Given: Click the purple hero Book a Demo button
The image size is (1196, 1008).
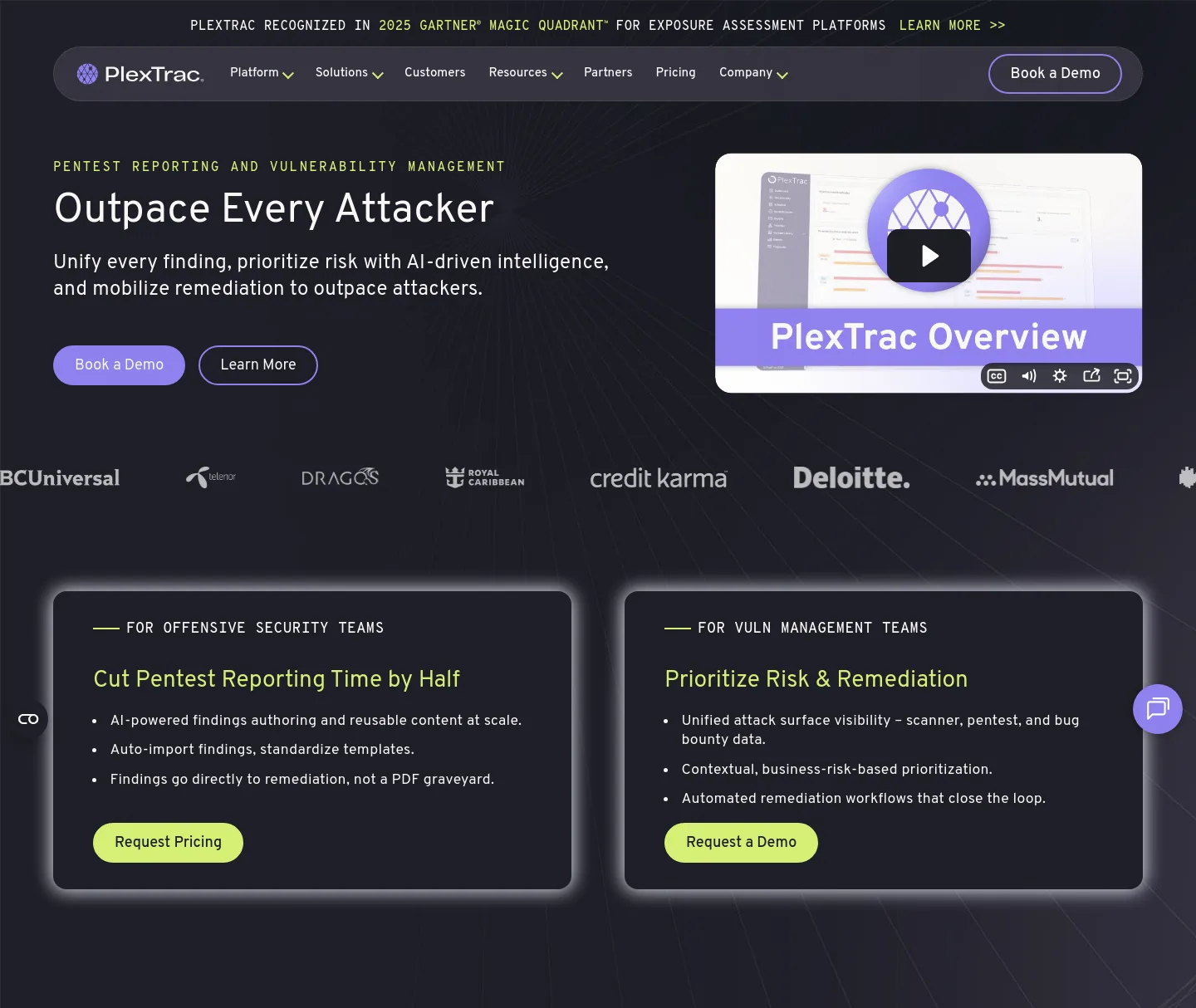Looking at the screenshot, I should click(119, 365).
